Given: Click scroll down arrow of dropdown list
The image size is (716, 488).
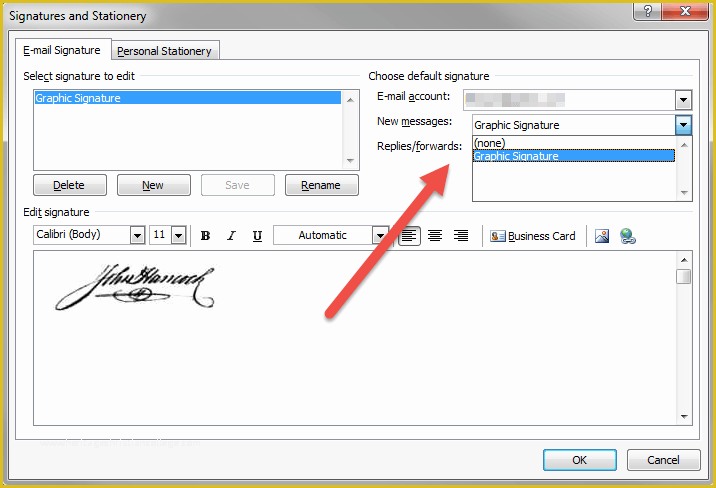Looking at the screenshot, I should click(684, 193).
